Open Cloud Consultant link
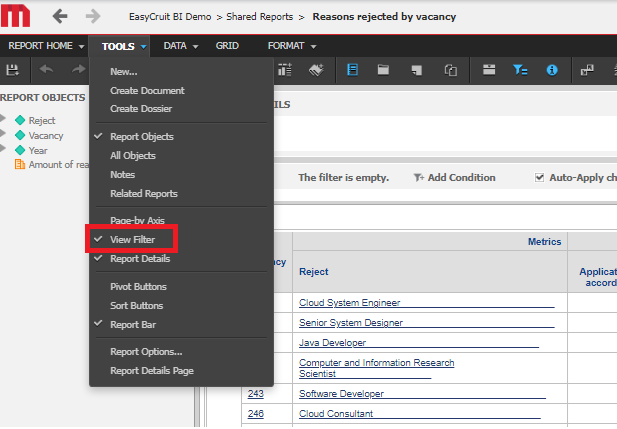The image size is (617, 429). pyautogui.click(x=336, y=414)
